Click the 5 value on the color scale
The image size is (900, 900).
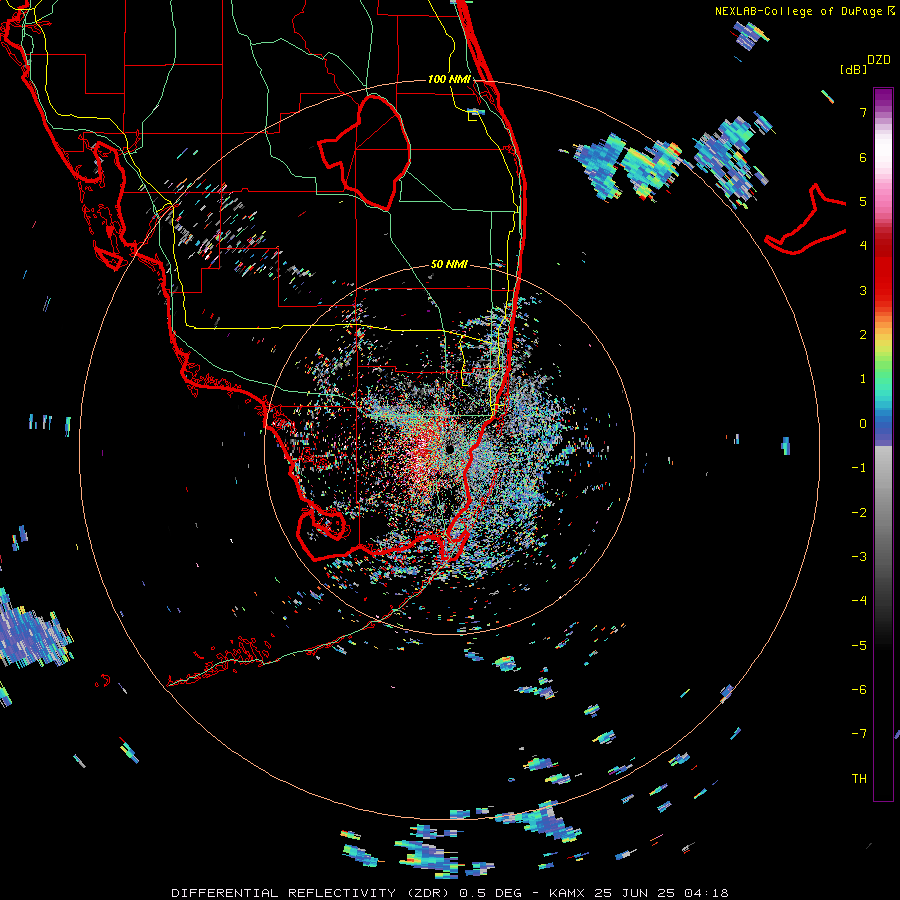863,201
